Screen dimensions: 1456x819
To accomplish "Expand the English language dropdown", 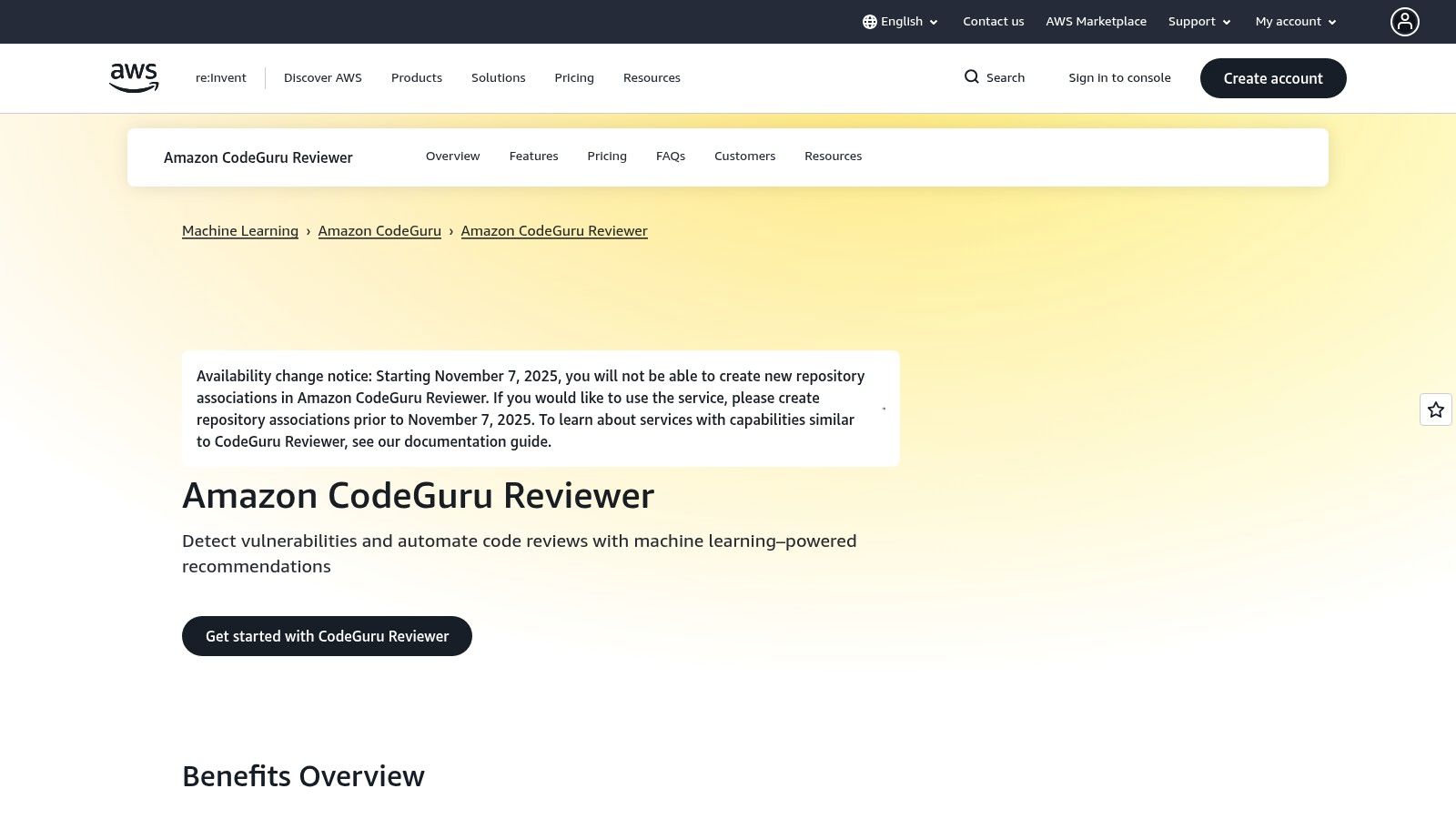I will click(901, 22).
